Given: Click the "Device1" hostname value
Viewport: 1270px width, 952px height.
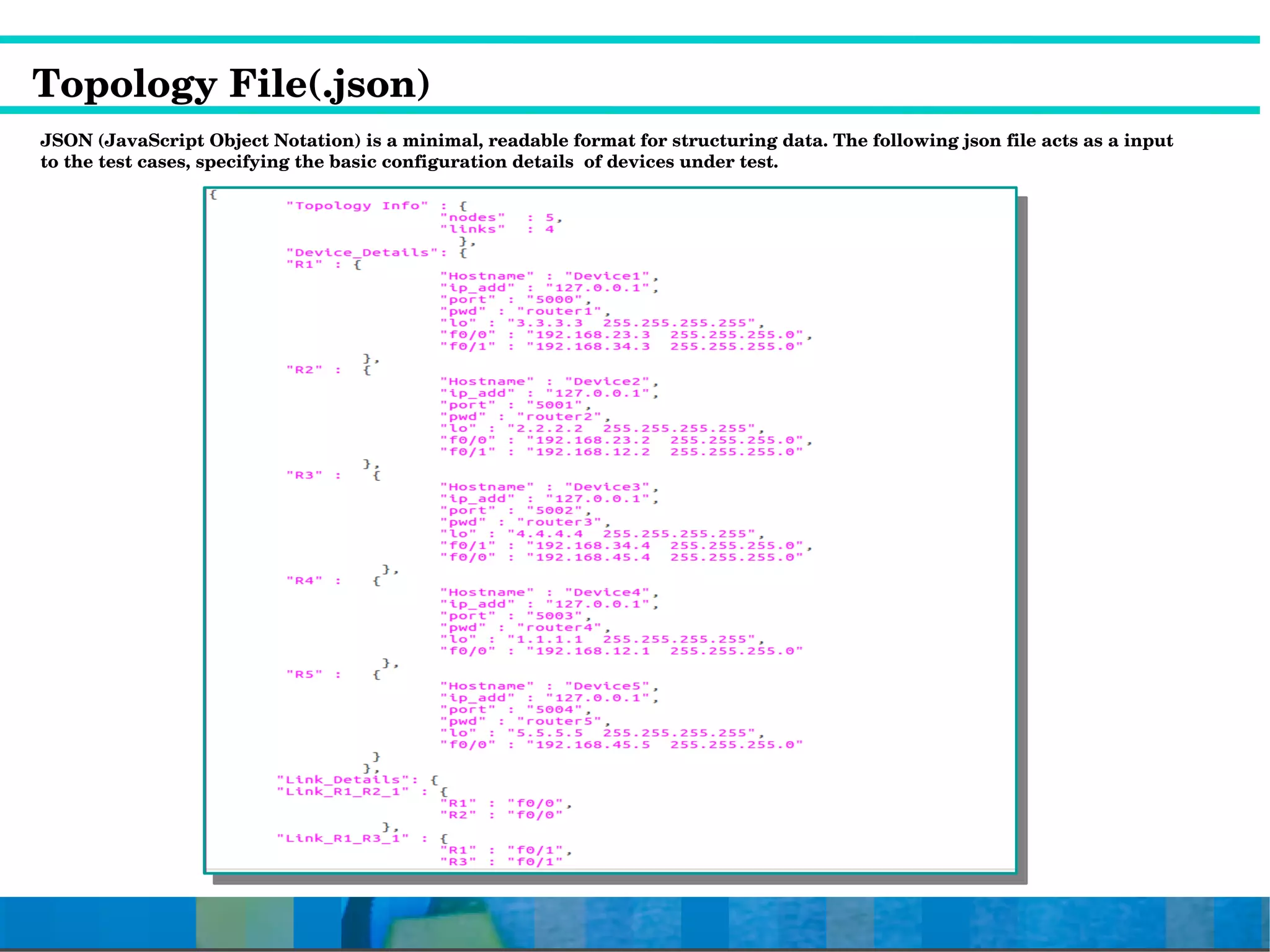Looking at the screenshot, I should [x=606, y=276].
